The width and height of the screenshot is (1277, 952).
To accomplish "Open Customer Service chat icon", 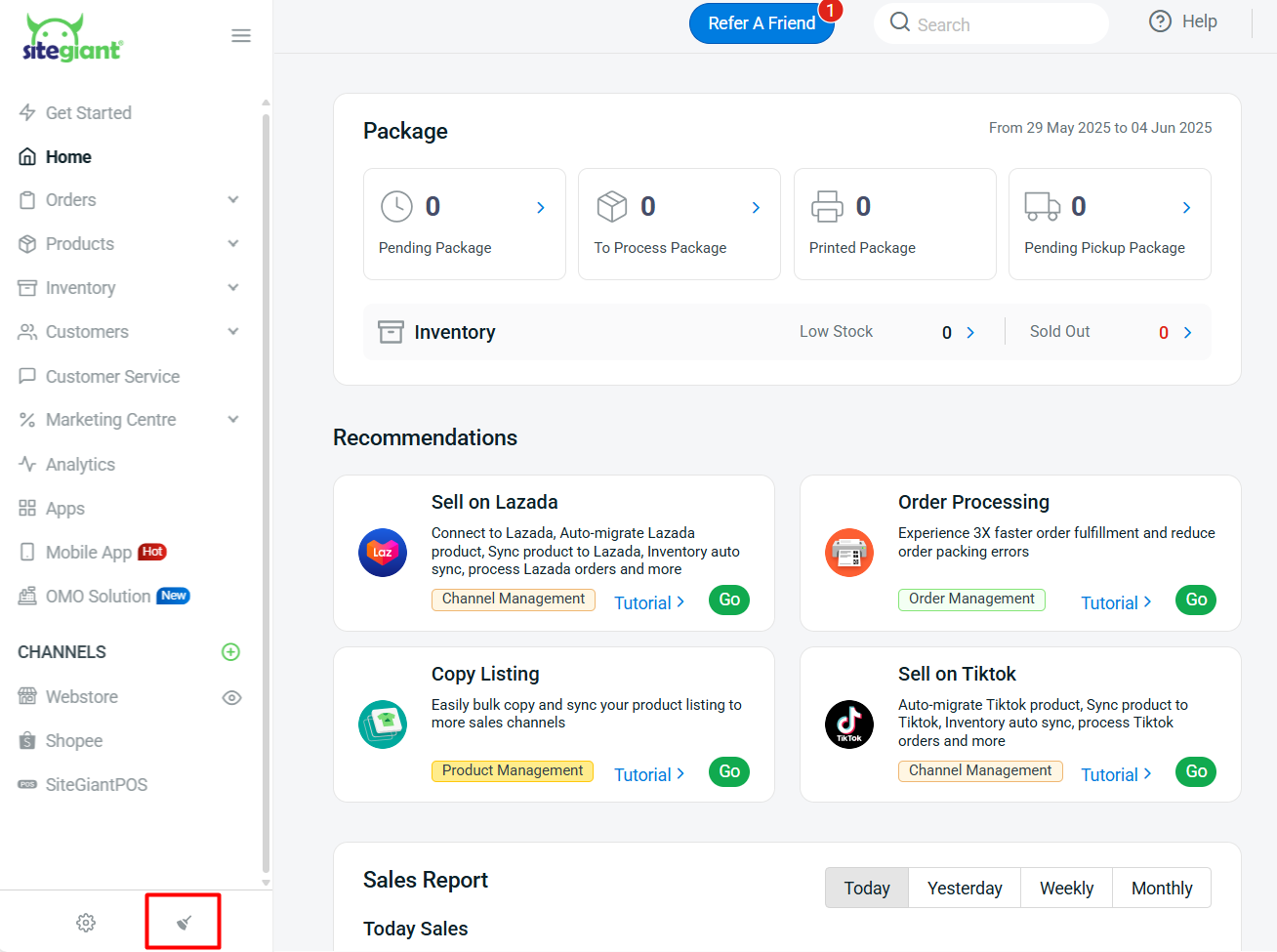I will [27, 376].
